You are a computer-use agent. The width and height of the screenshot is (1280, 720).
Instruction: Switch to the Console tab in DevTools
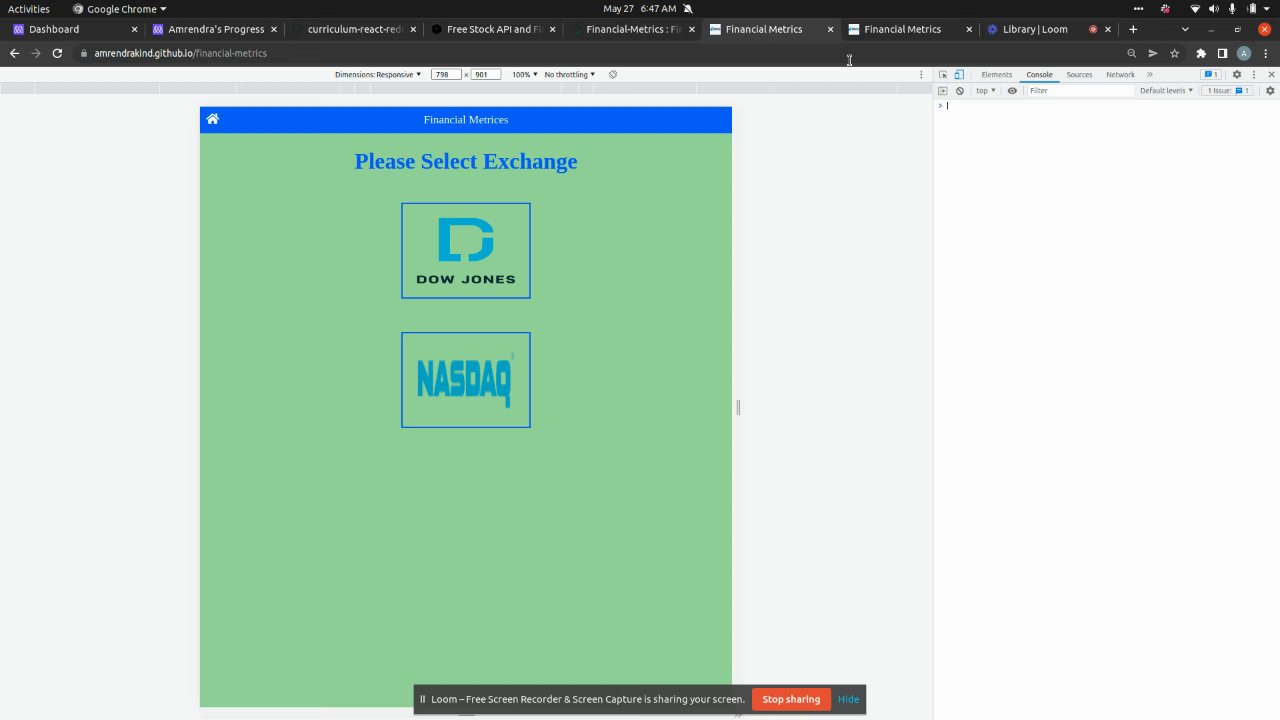tap(1039, 74)
